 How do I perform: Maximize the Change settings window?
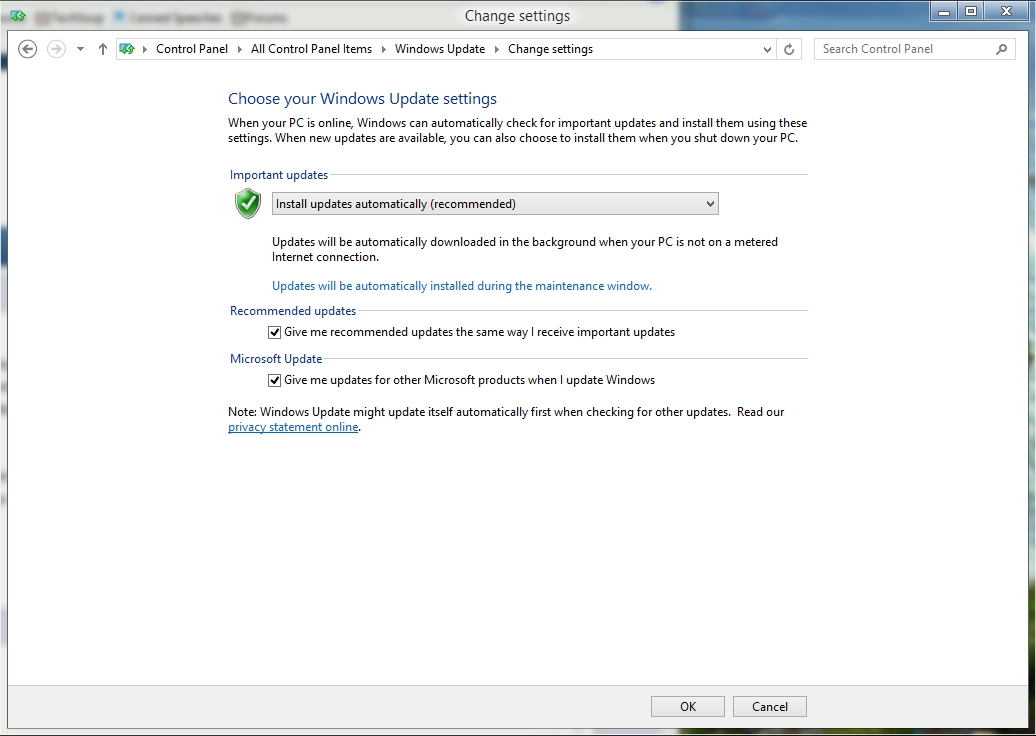971,11
